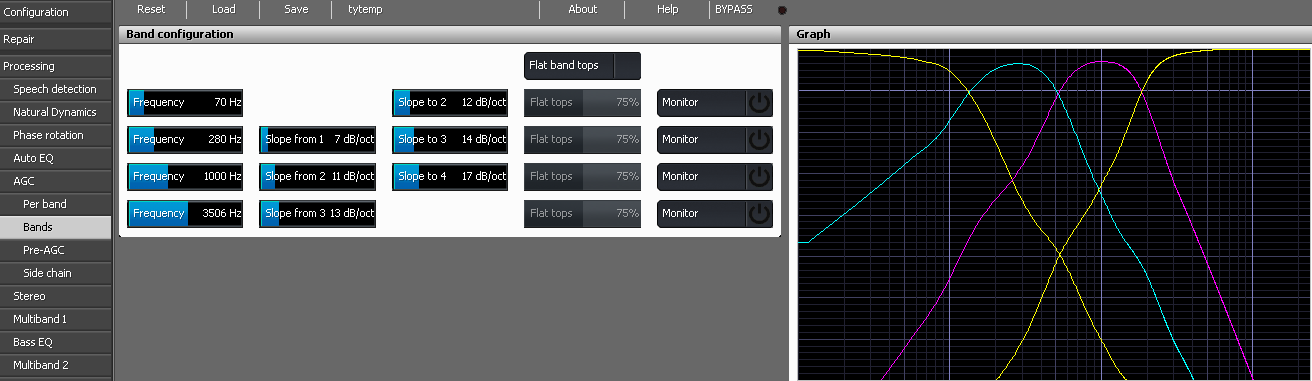Image resolution: width=1312 pixels, height=381 pixels.
Task: Click the Reset button
Action: pyautogui.click(x=151, y=9)
